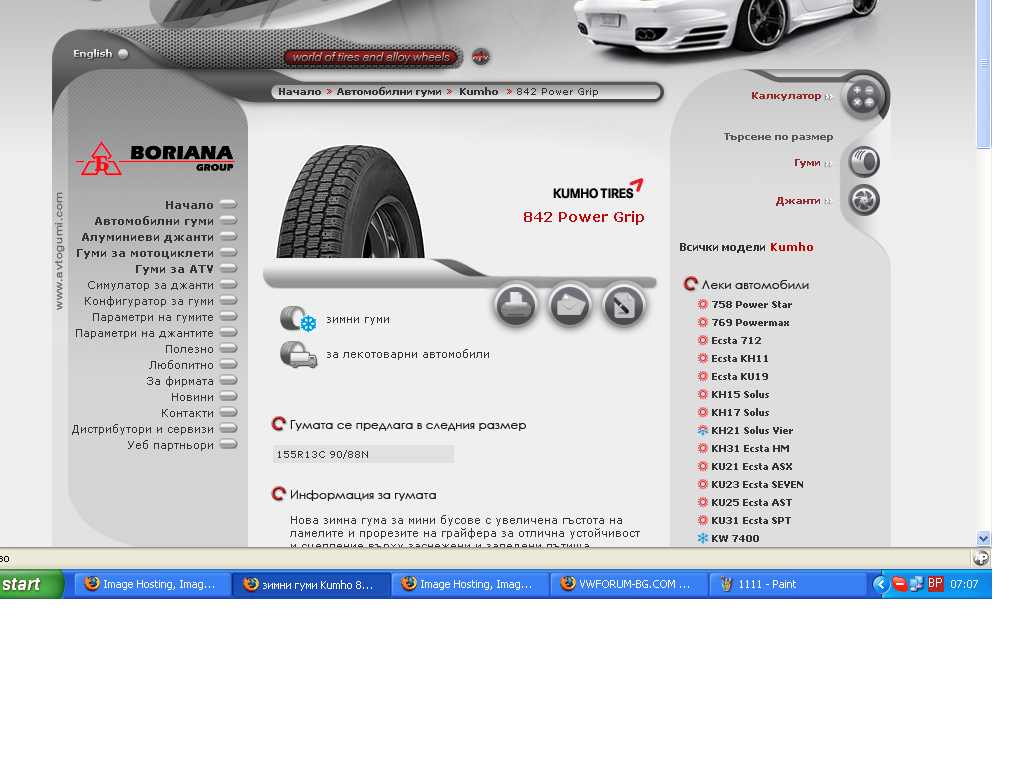
Task: Switch to the зимни гуми Kumho taskbar window
Action: tap(312, 584)
